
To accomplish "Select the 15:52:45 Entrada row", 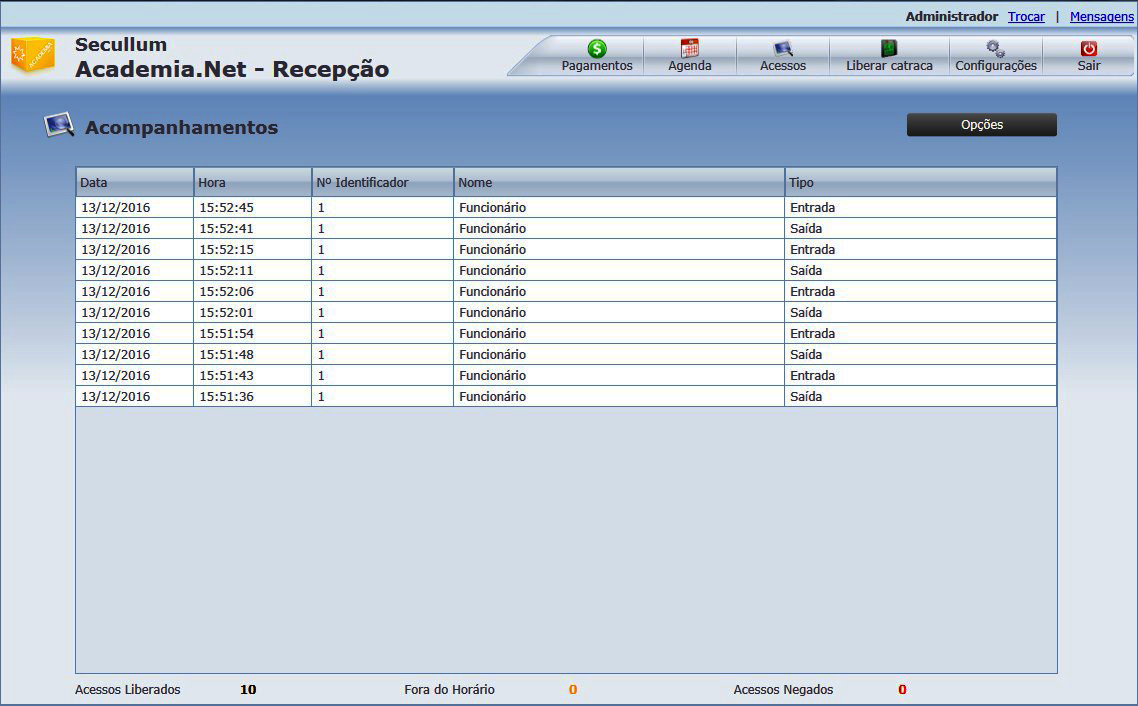I will click(565, 208).
